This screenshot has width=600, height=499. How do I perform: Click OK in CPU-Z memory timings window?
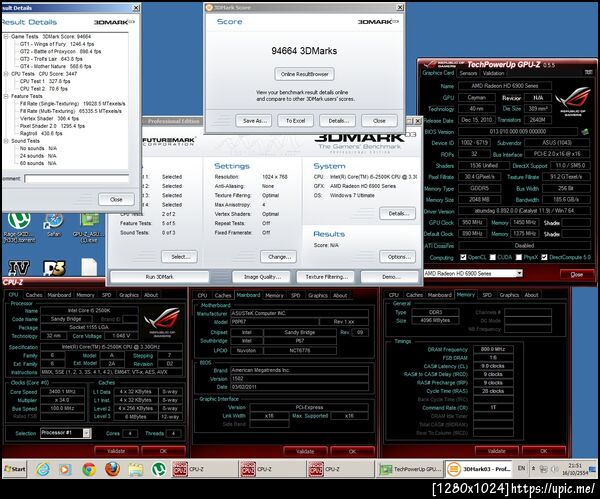point(544,451)
